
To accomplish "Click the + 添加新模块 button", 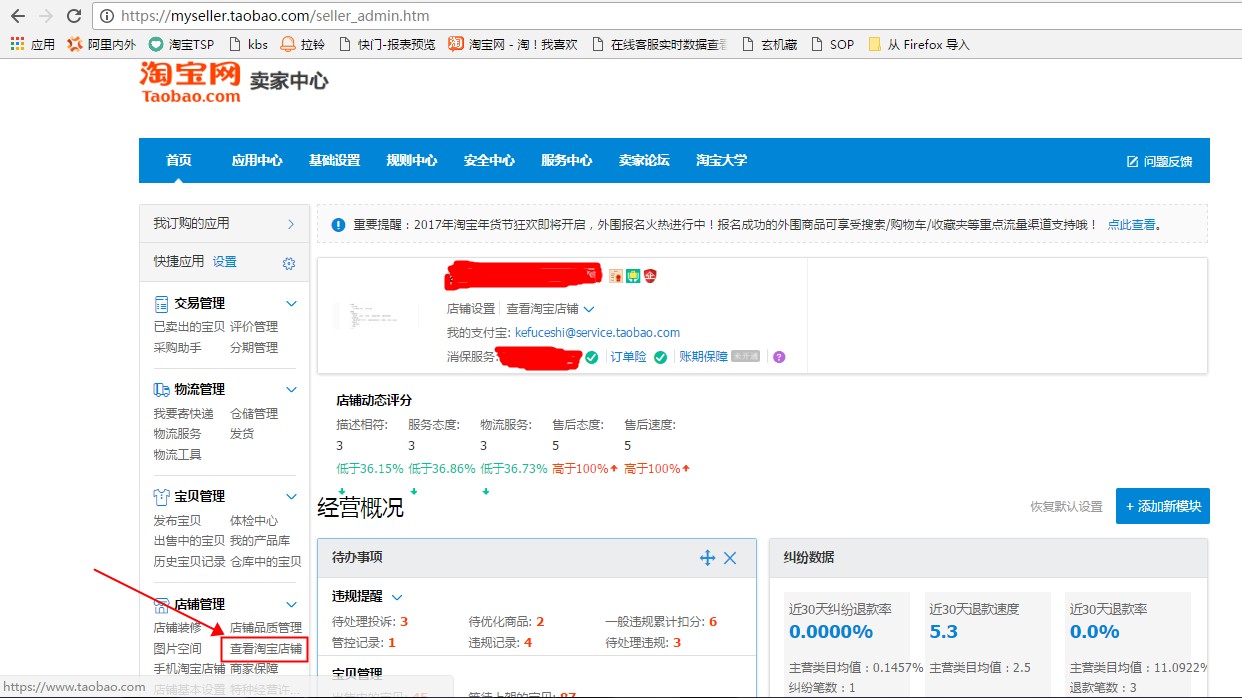I will click(x=1163, y=506).
